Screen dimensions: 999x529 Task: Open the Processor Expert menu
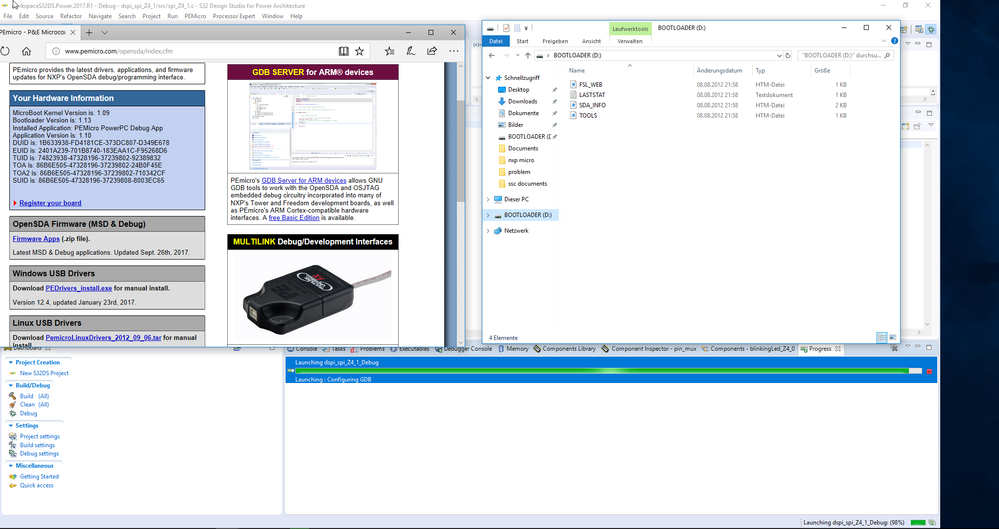point(233,16)
